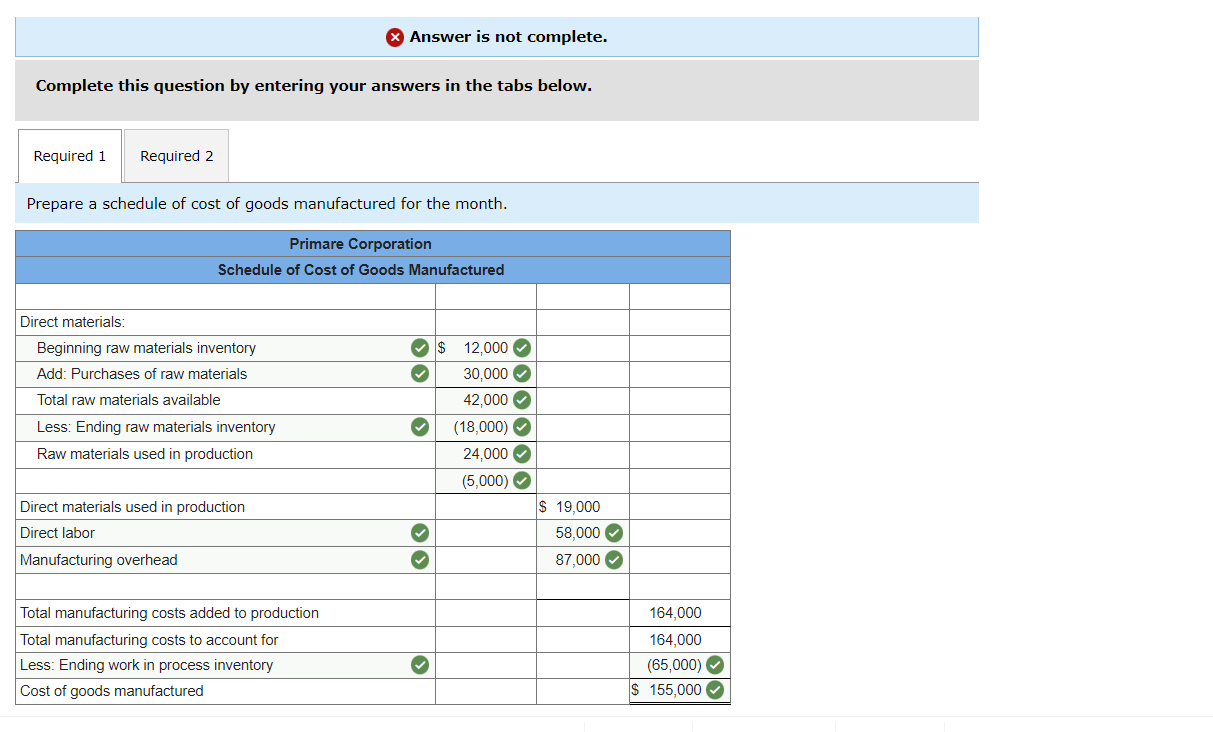Click checkmark beside Add: Purchases of raw materials

(420, 374)
